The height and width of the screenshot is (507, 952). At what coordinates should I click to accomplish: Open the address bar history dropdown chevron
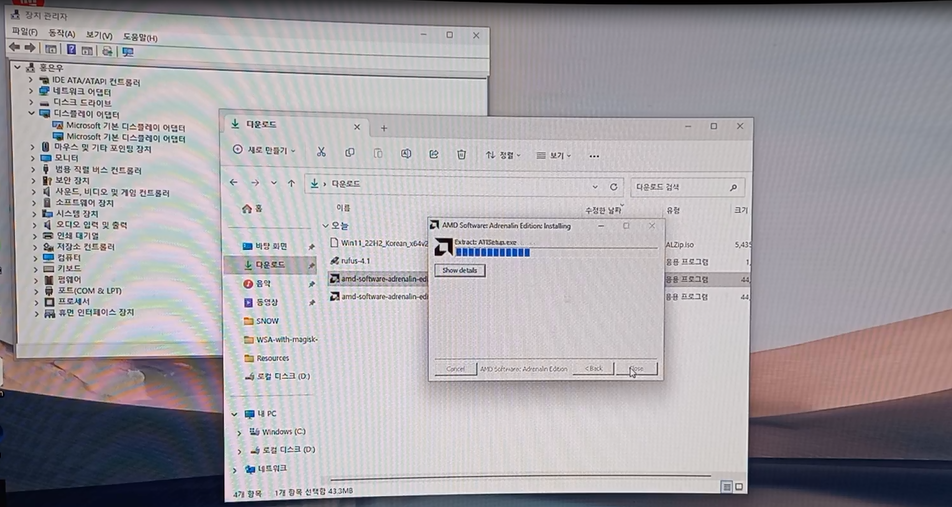pyautogui.click(x=595, y=187)
